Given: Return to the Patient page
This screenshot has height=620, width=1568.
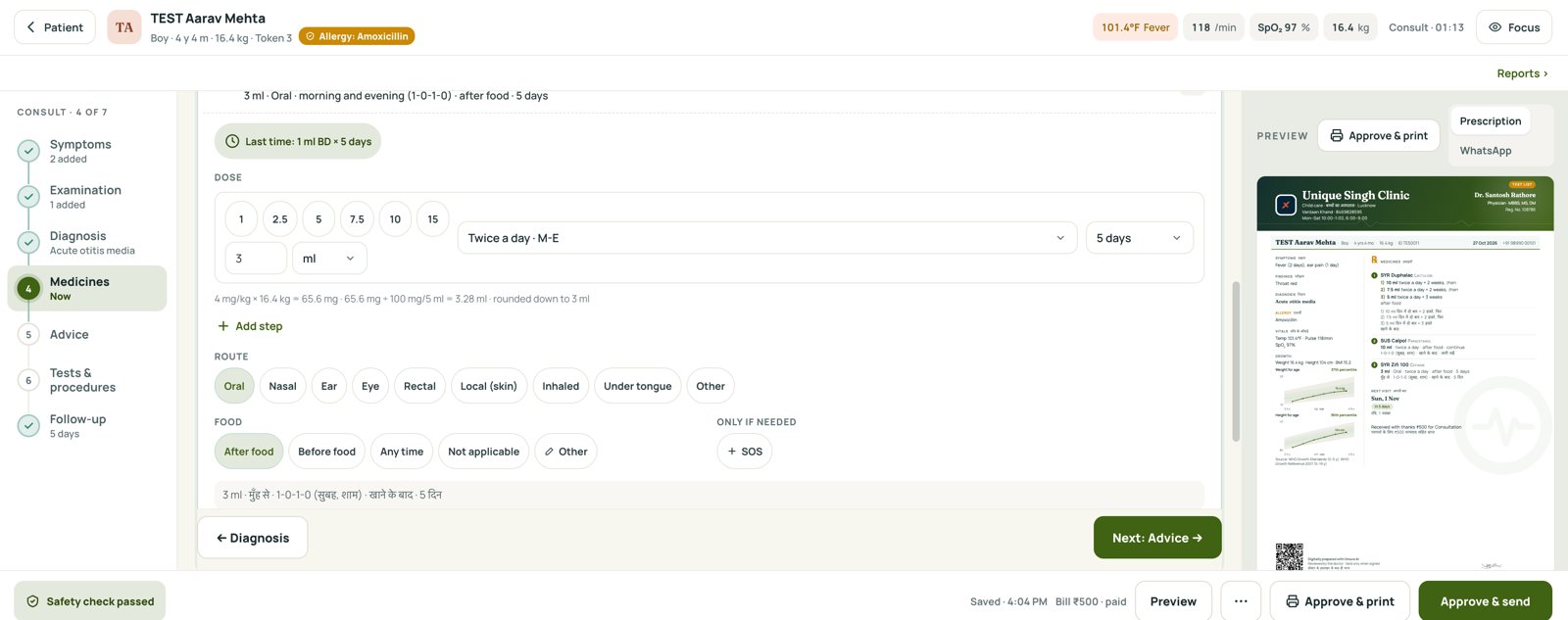Looking at the screenshot, I should point(55,27).
